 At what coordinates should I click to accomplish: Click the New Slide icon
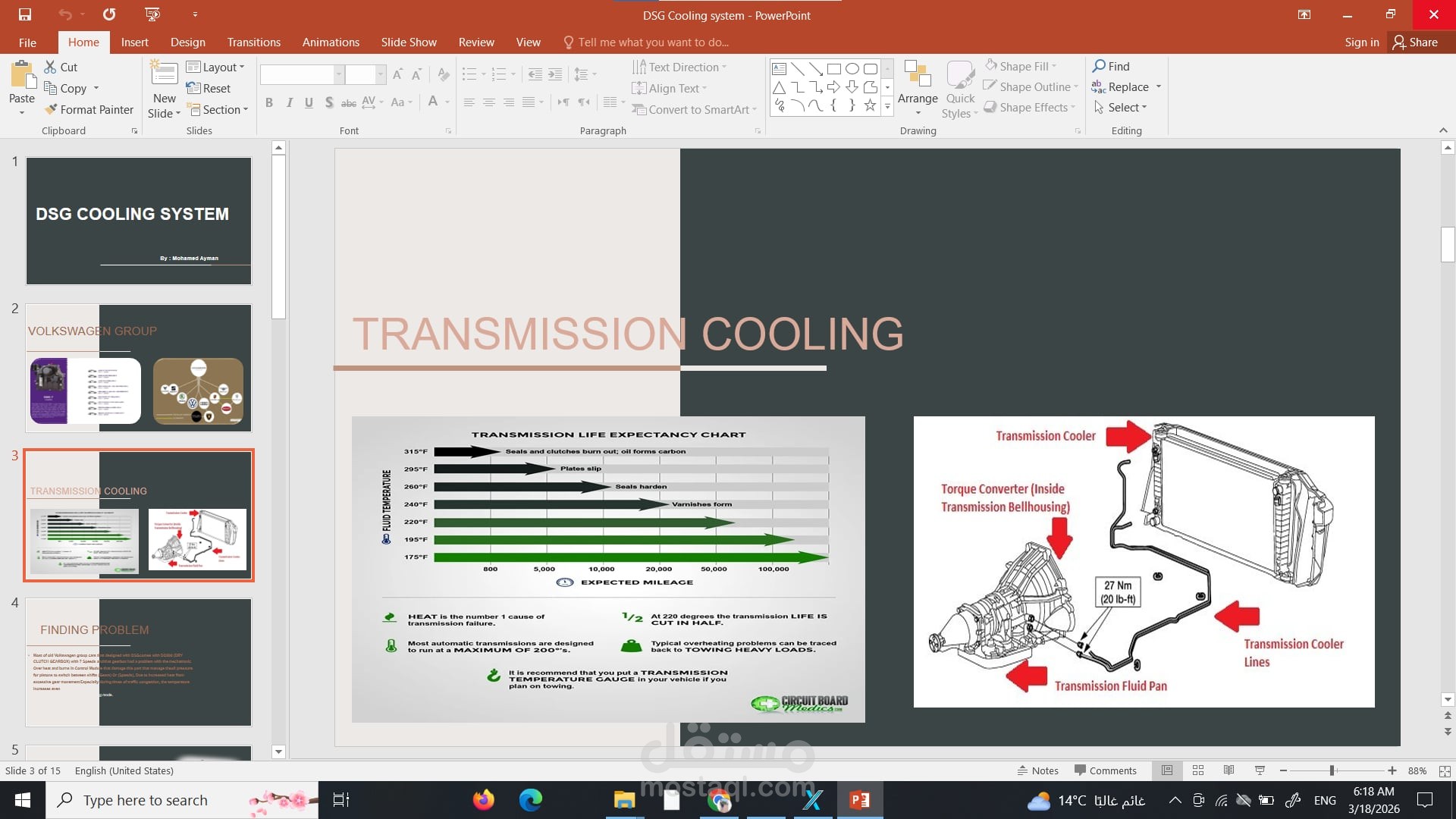click(x=164, y=74)
